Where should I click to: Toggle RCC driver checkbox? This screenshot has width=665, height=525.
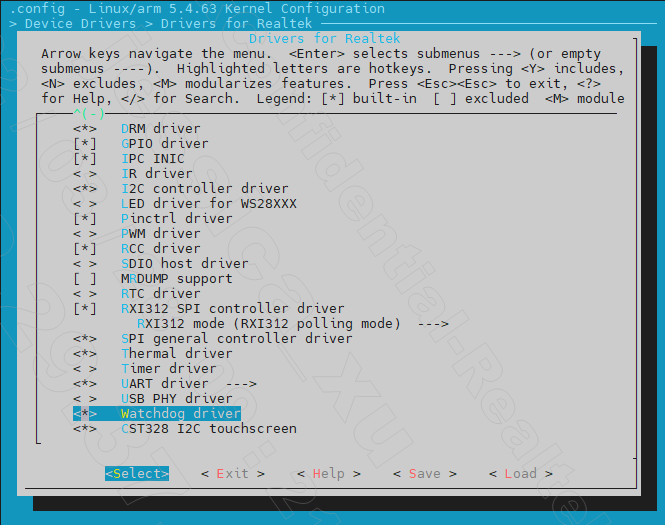pyautogui.click(x=85, y=249)
